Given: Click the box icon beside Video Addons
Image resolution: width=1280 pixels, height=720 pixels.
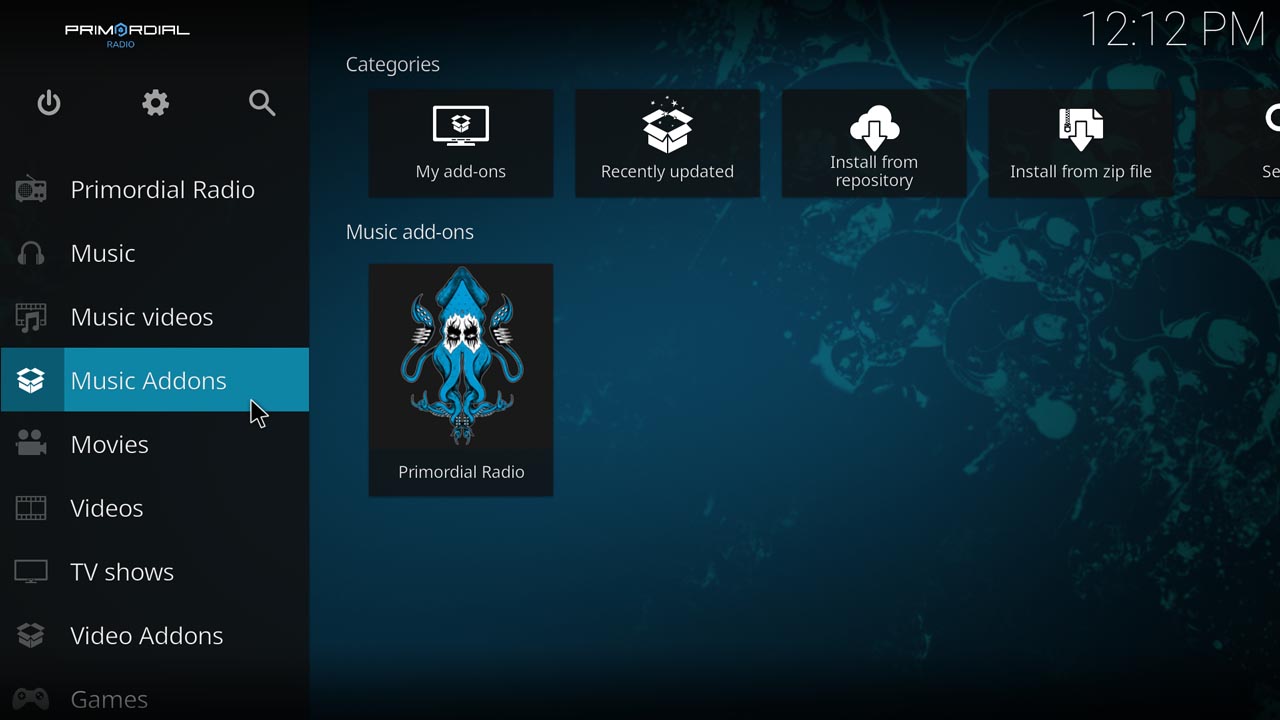Looking at the screenshot, I should (x=31, y=635).
